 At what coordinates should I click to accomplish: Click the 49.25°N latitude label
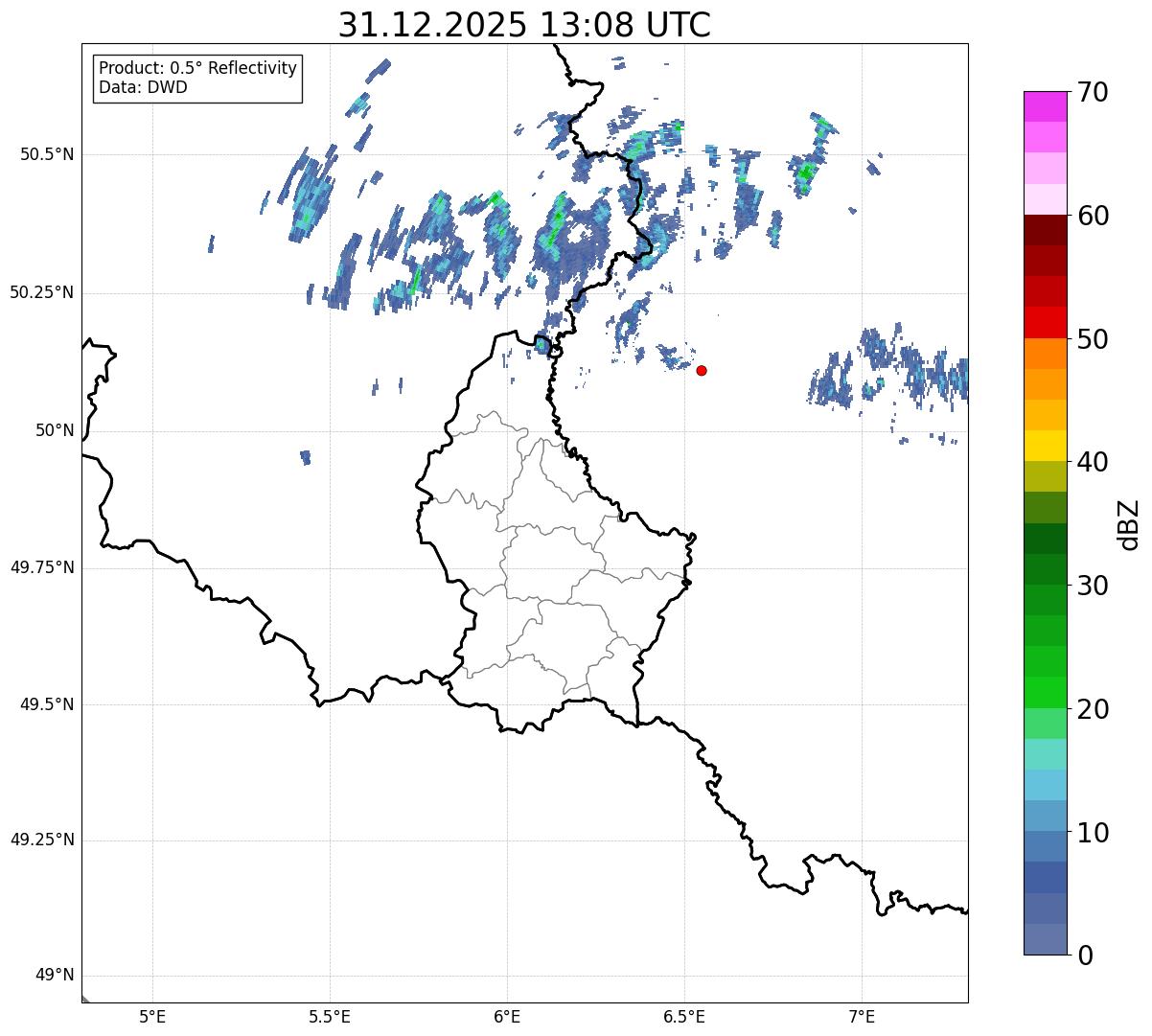(42, 840)
